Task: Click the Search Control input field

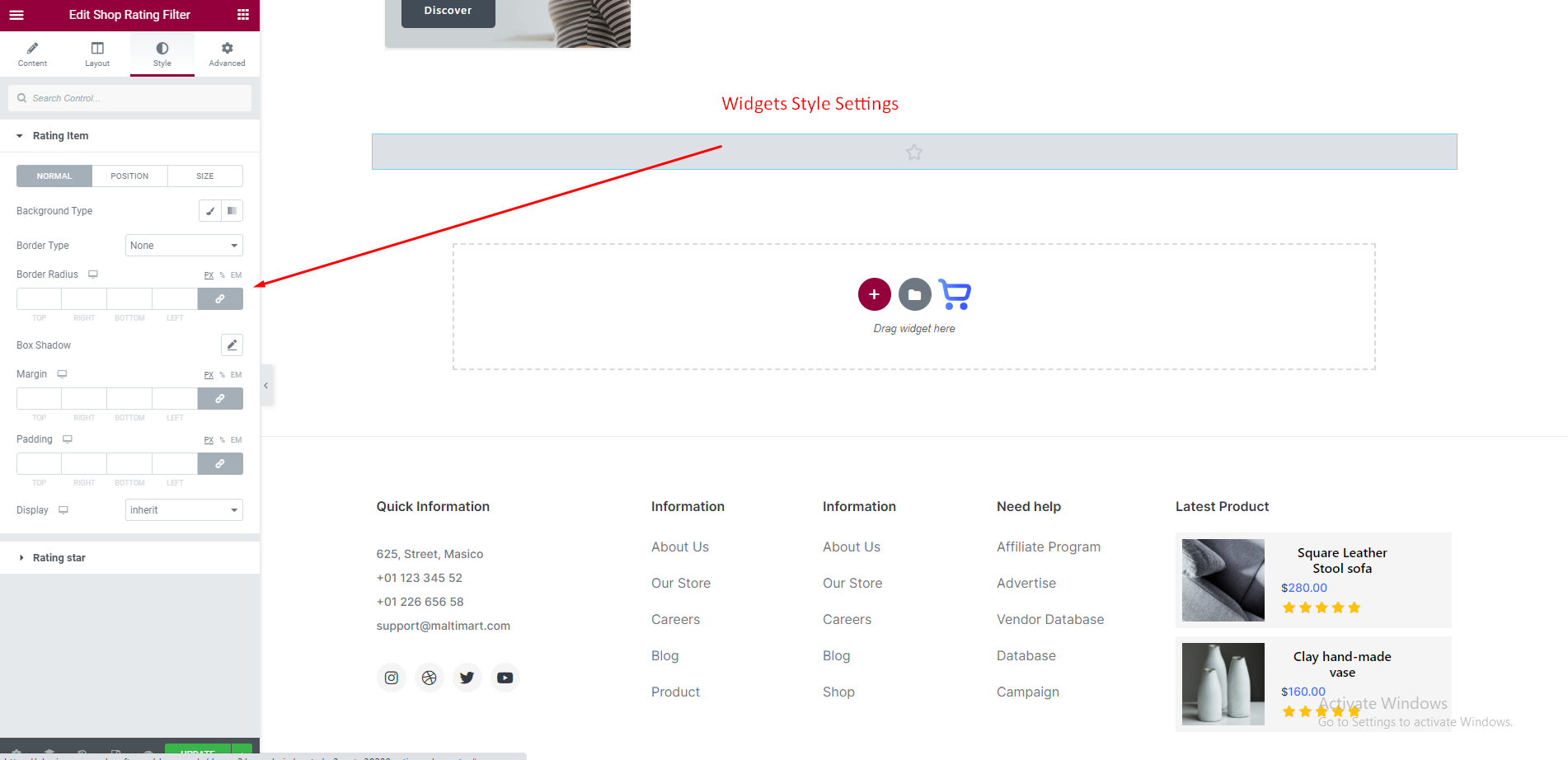Action: click(x=136, y=98)
